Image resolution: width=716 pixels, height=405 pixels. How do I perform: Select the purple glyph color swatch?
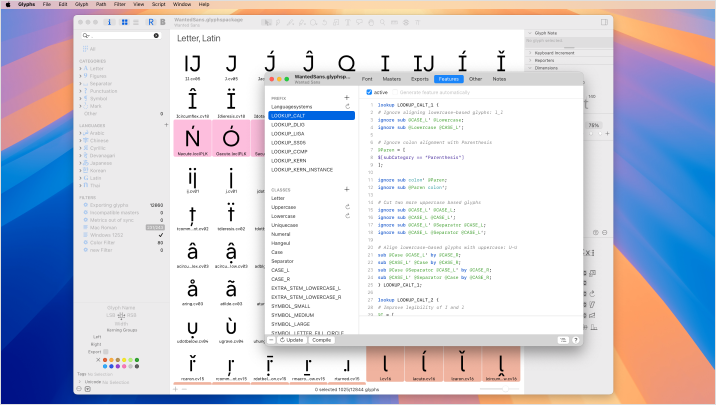pyautogui.click(x=118, y=366)
